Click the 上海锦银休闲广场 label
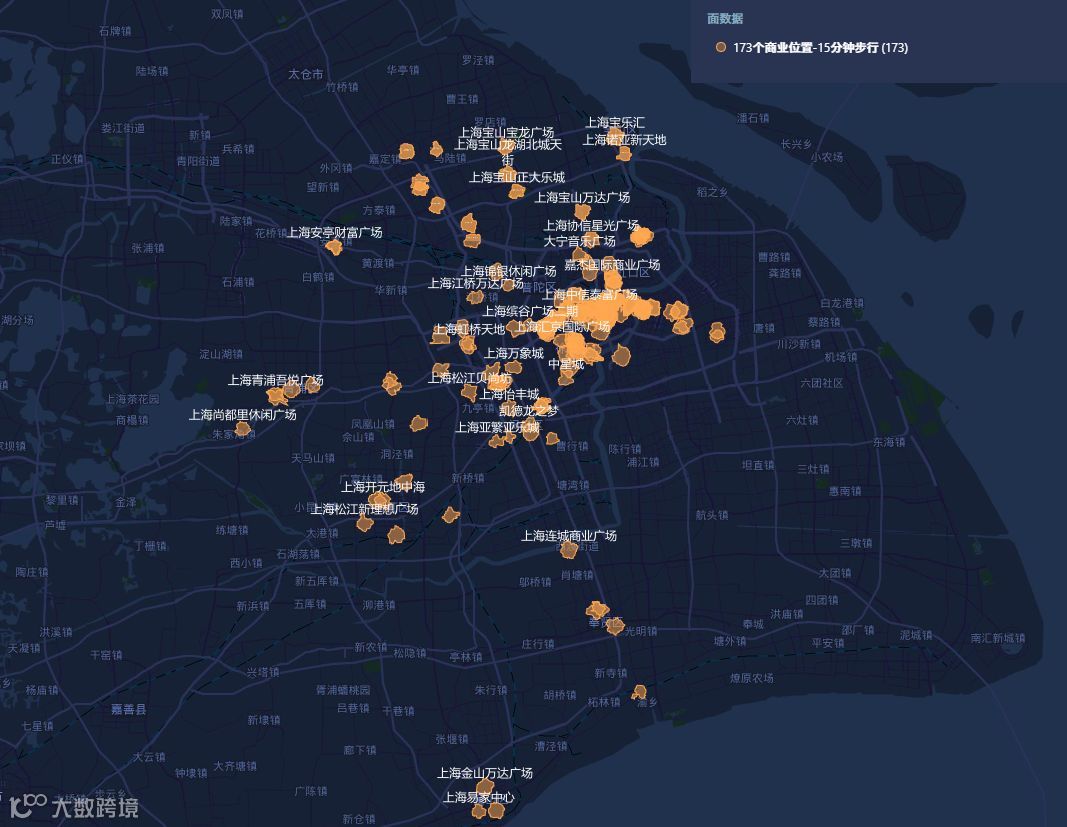 [x=508, y=271]
